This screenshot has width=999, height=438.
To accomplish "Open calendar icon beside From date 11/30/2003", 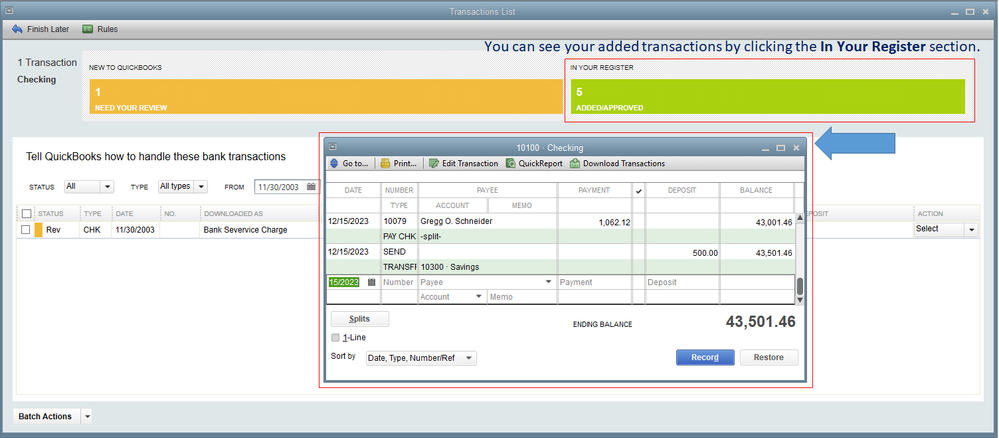I will 311,187.
